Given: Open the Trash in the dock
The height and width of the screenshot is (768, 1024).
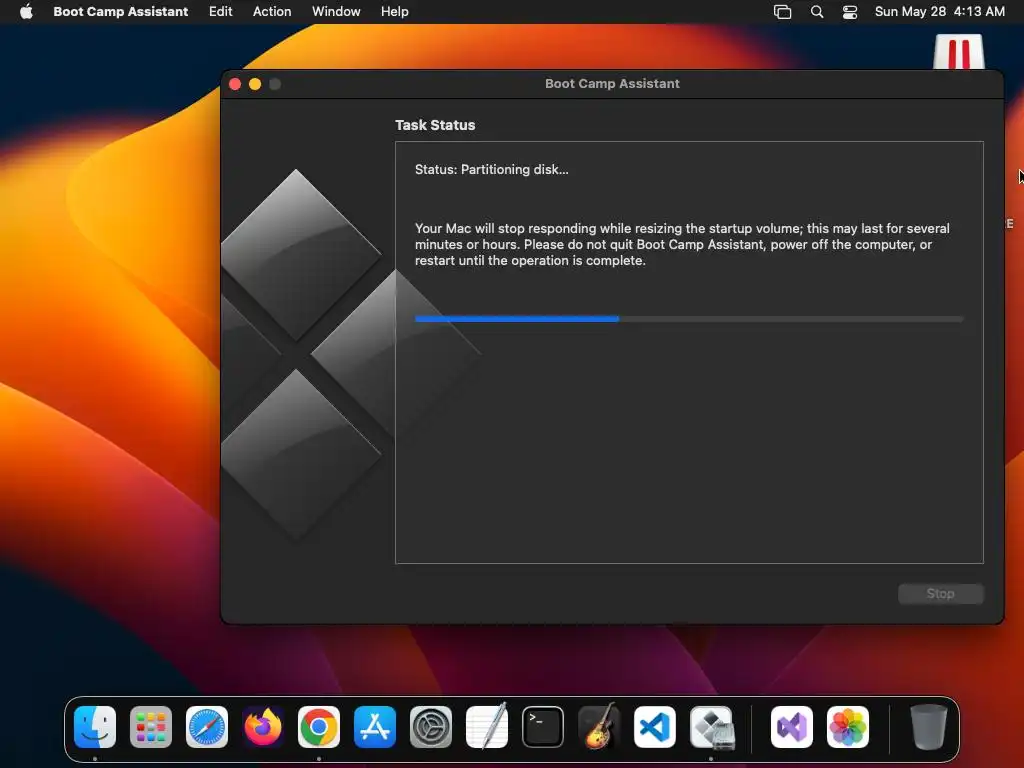Looking at the screenshot, I should tap(929, 726).
